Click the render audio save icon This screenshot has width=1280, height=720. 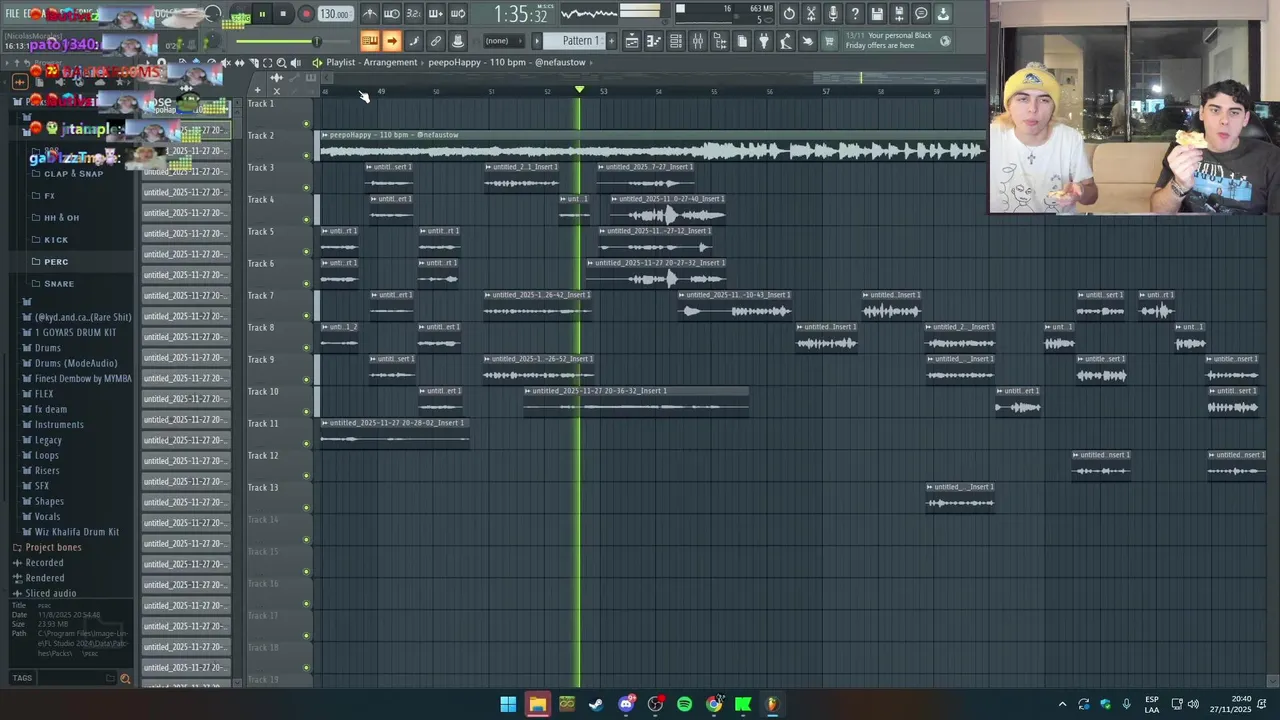[899, 14]
